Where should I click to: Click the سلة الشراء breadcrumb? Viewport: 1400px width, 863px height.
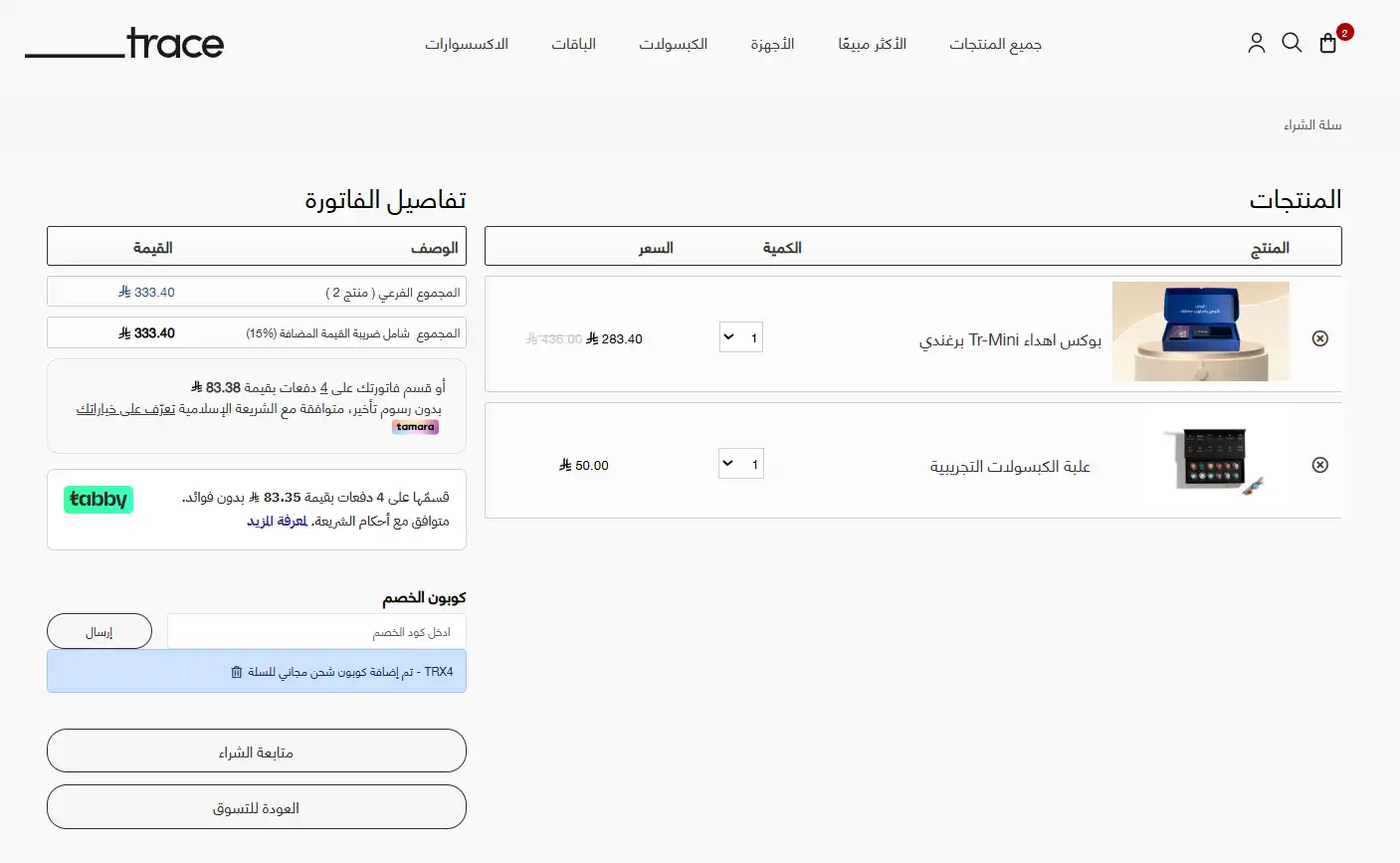point(1312,124)
